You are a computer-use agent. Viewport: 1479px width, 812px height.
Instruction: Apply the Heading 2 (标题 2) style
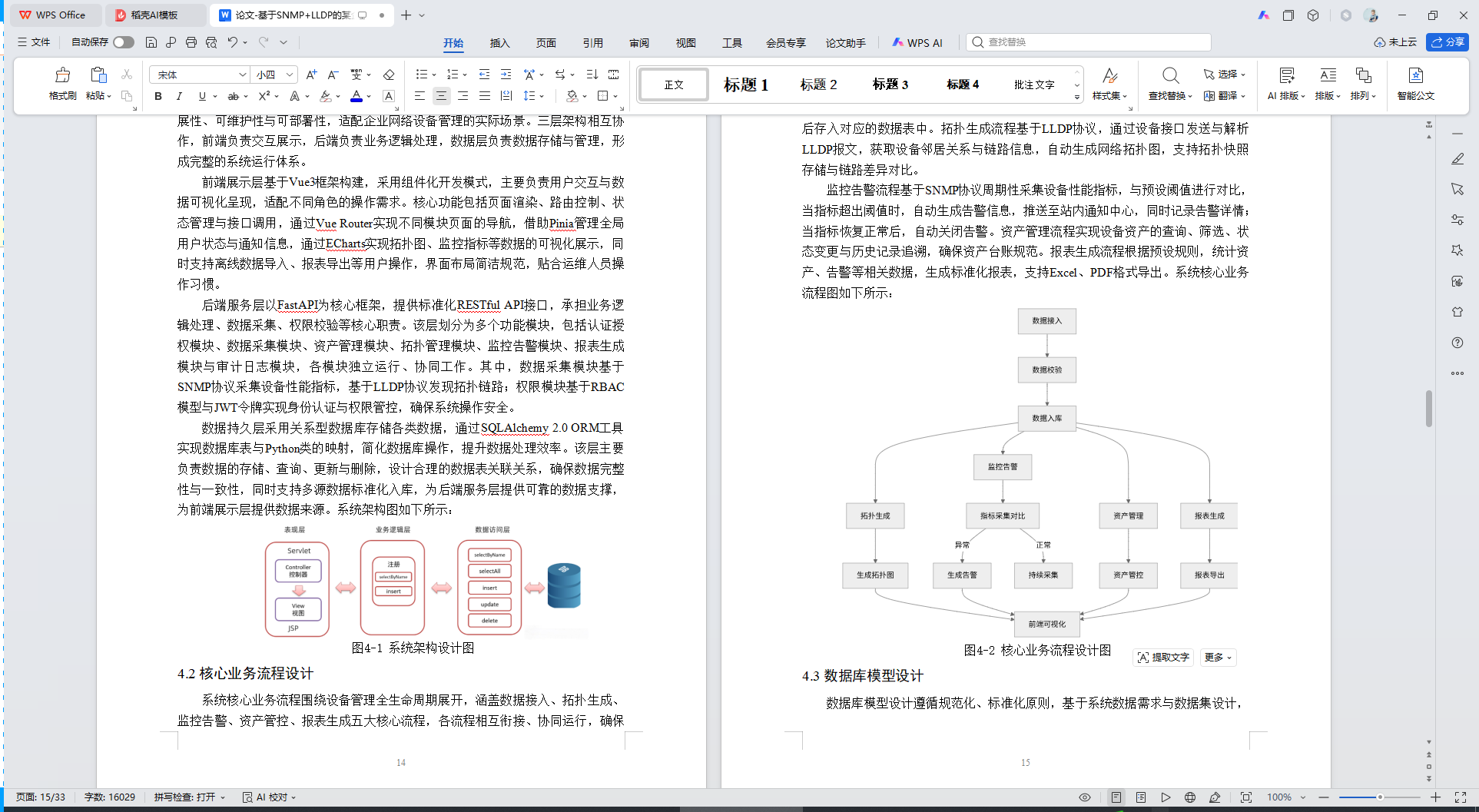(818, 85)
